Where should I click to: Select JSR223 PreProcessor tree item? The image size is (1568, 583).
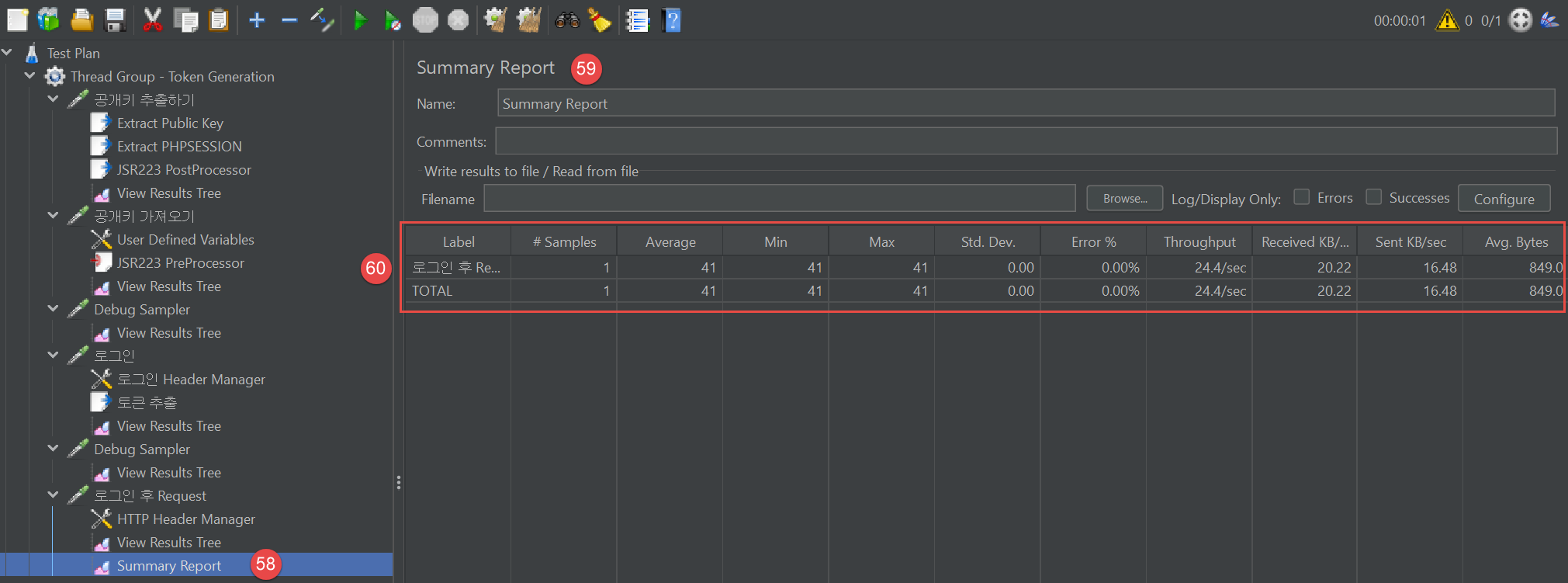click(180, 262)
